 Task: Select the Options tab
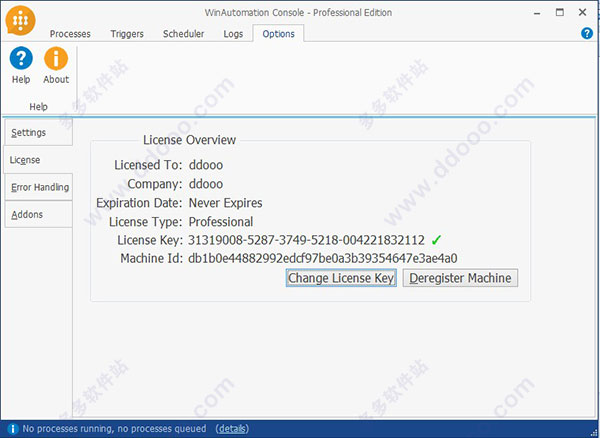279,34
